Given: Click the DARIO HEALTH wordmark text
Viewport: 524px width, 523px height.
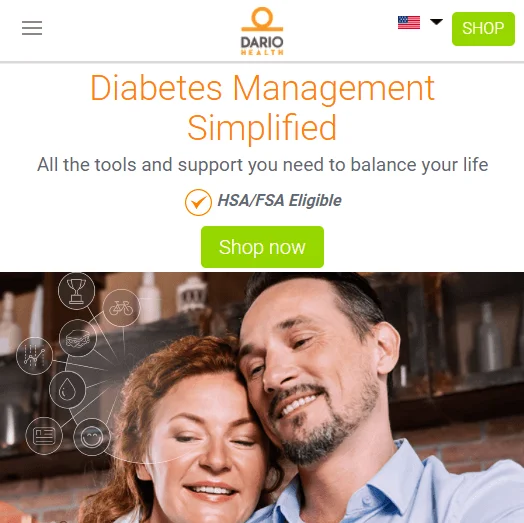Looking at the screenshot, I should click(262, 45).
